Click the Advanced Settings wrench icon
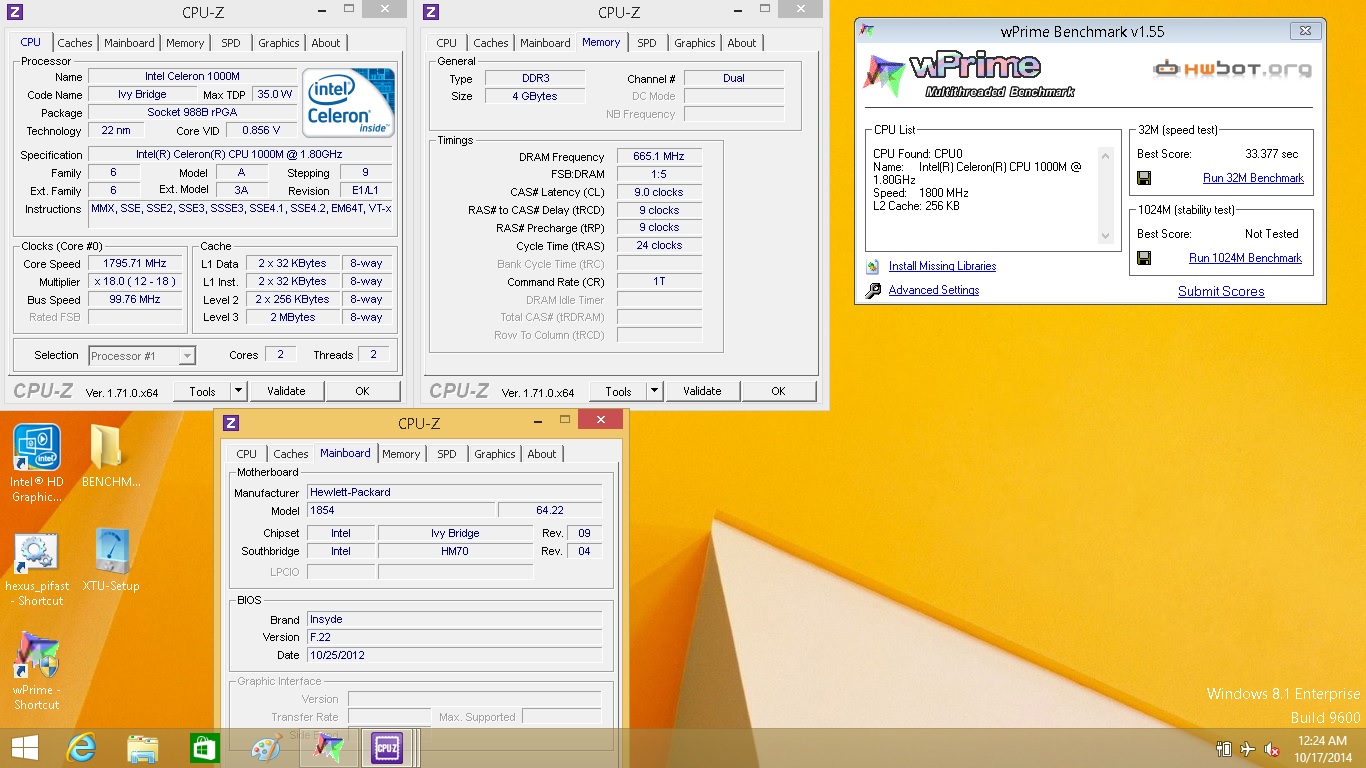Viewport: 1366px width, 768px height. pyautogui.click(x=873, y=290)
